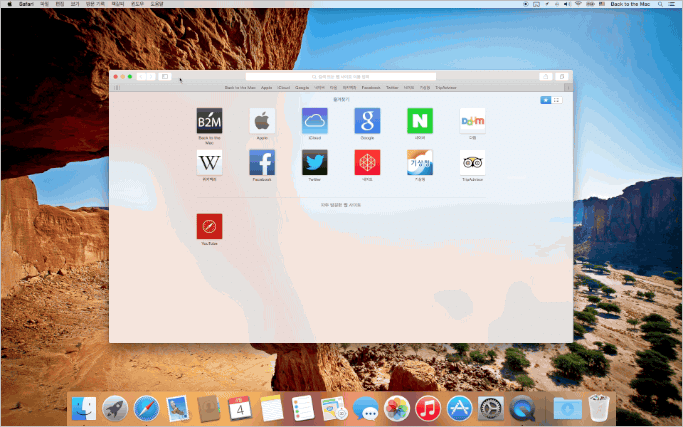683x427 pixels.
Task: Open the green N Naver favorite tile
Action: coord(420,121)
